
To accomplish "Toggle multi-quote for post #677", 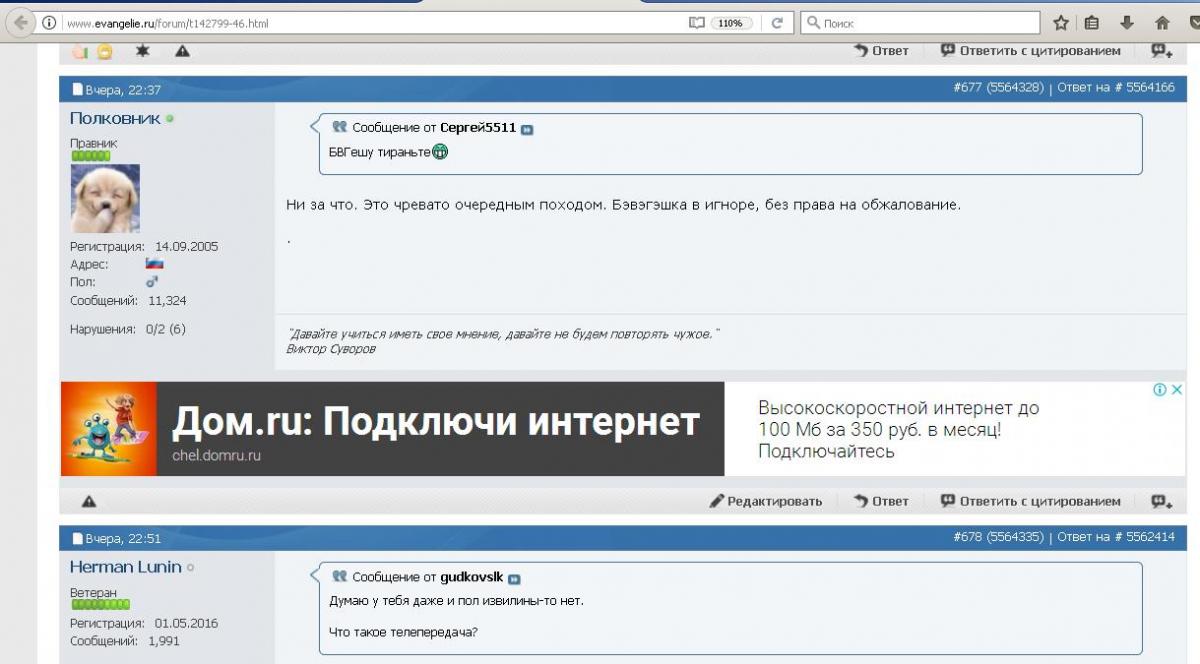I will (1160, 501).
